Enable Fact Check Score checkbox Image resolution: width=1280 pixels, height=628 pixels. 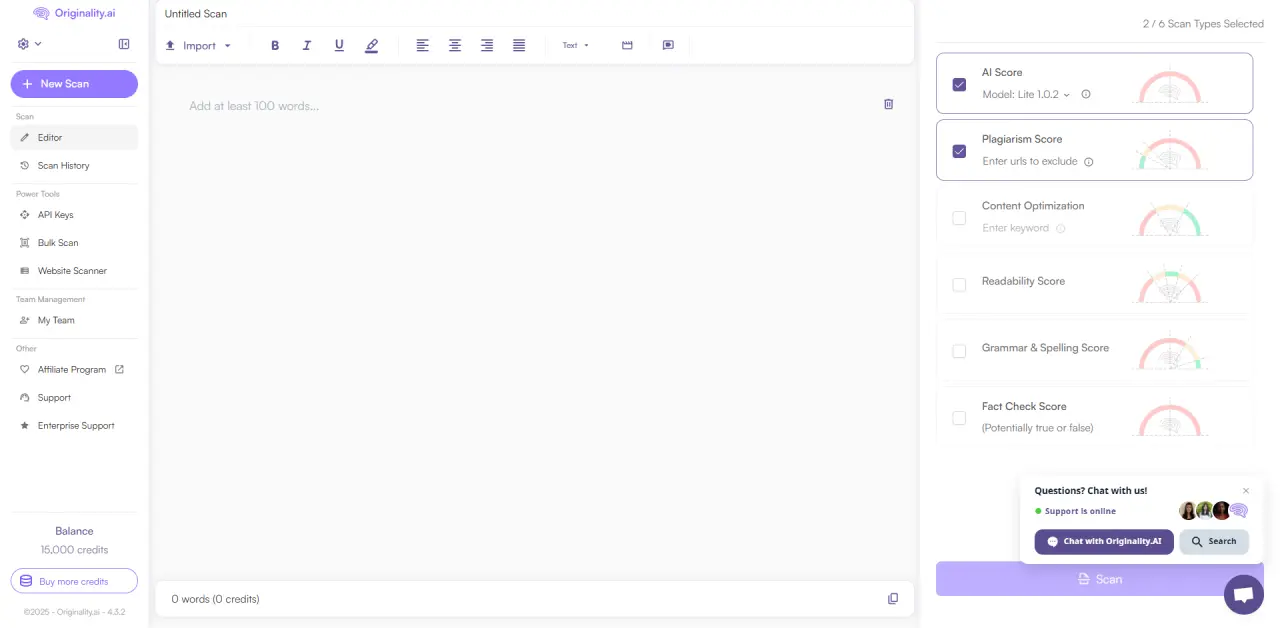959,418
